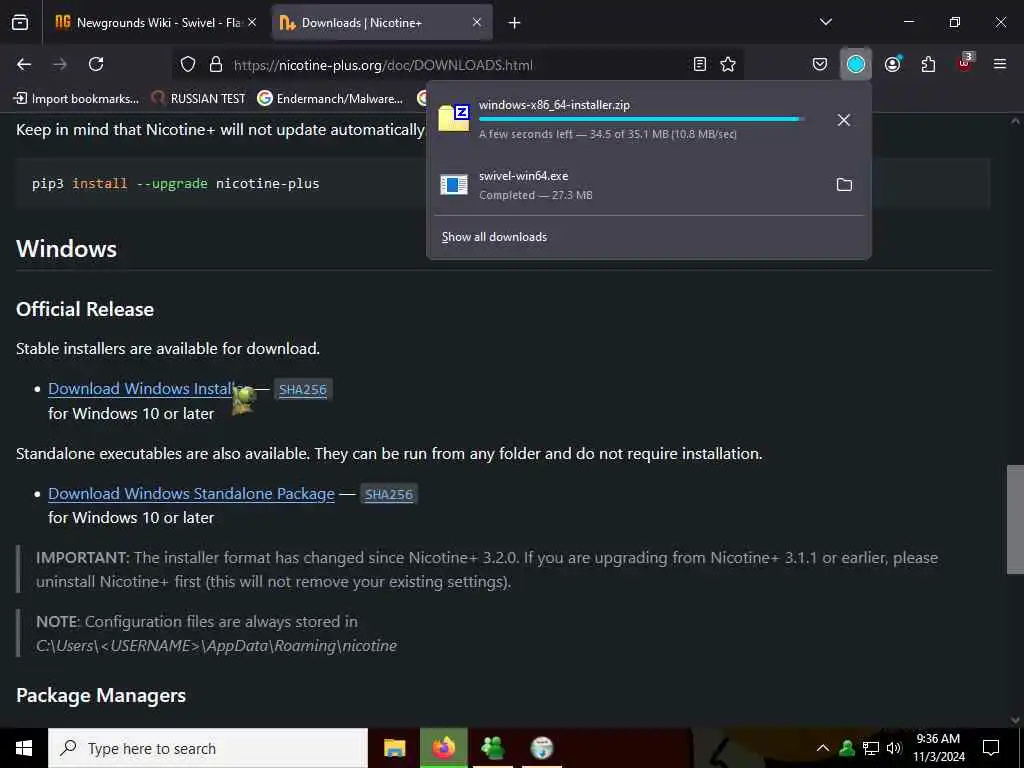This screenshot has width=1024, height=768.
Task: Click Firefox icon in taskbar
Action: pos(443,748)
